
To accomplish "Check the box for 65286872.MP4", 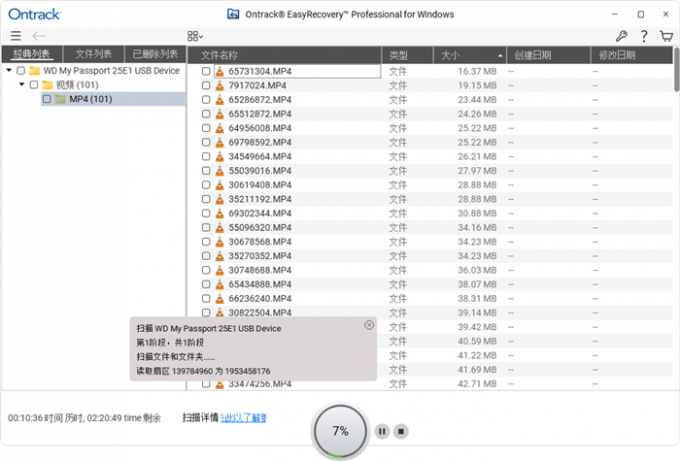I will (206, 100).
